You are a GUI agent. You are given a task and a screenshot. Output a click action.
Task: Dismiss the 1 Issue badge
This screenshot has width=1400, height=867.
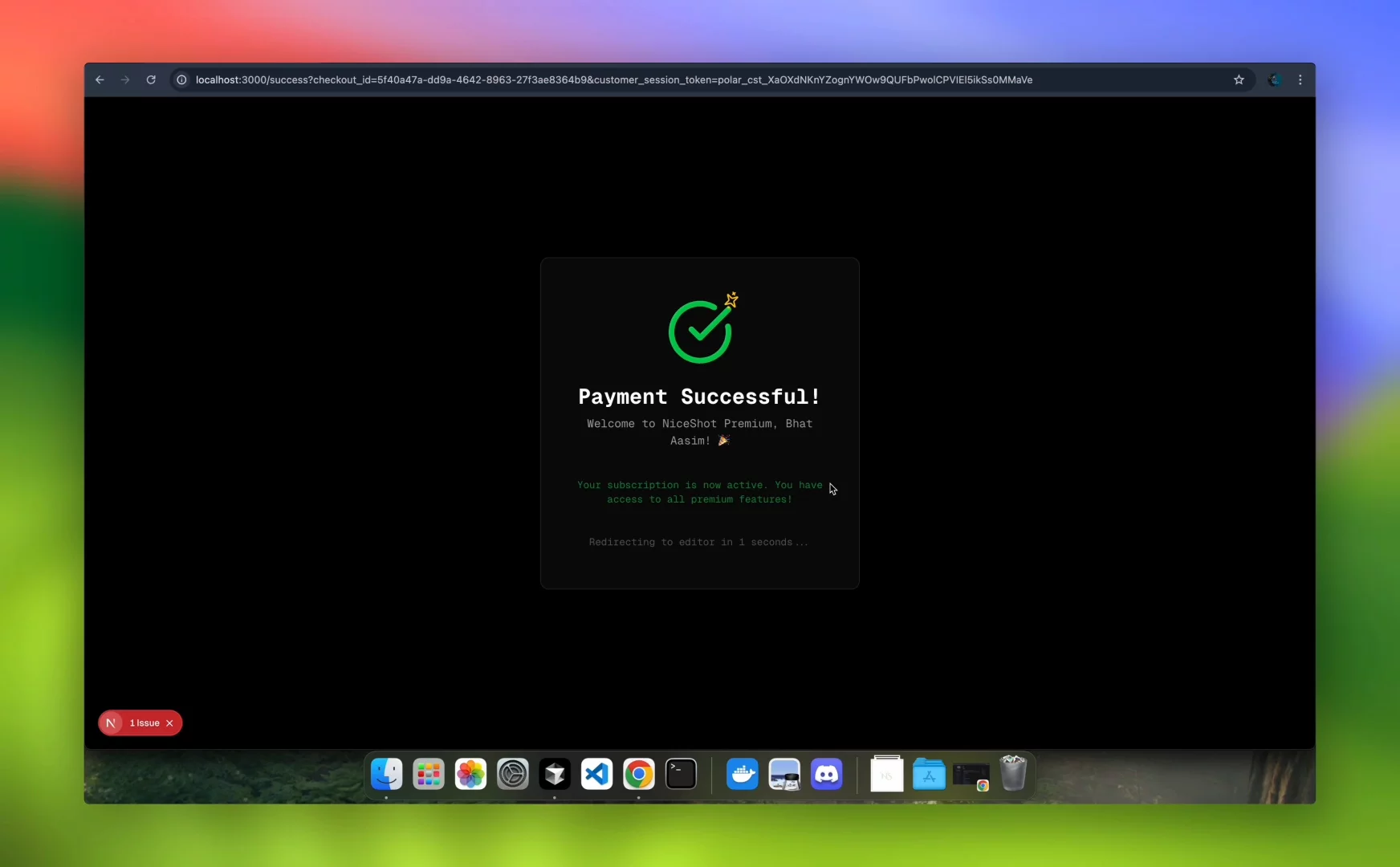pos(169,723)
